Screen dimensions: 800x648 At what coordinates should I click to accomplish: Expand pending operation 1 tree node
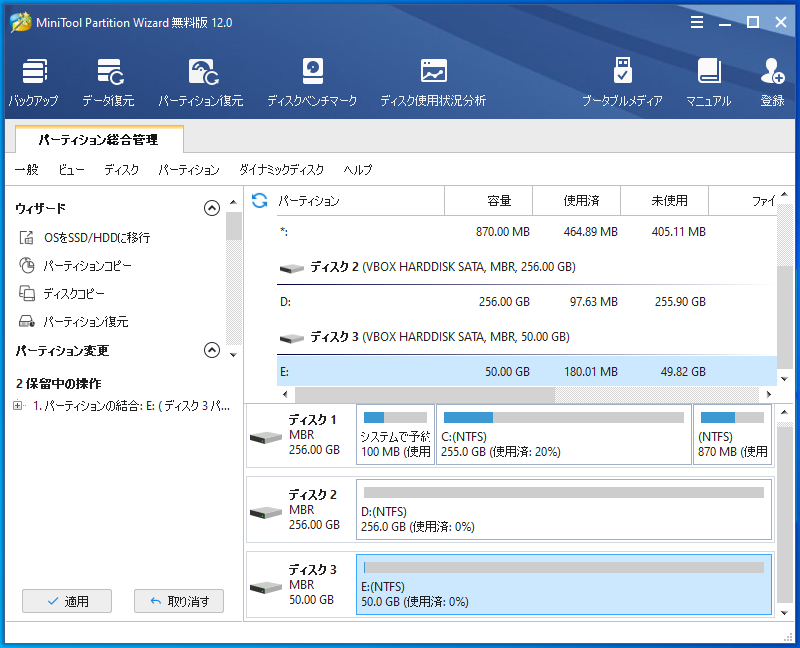click(18, 406)
